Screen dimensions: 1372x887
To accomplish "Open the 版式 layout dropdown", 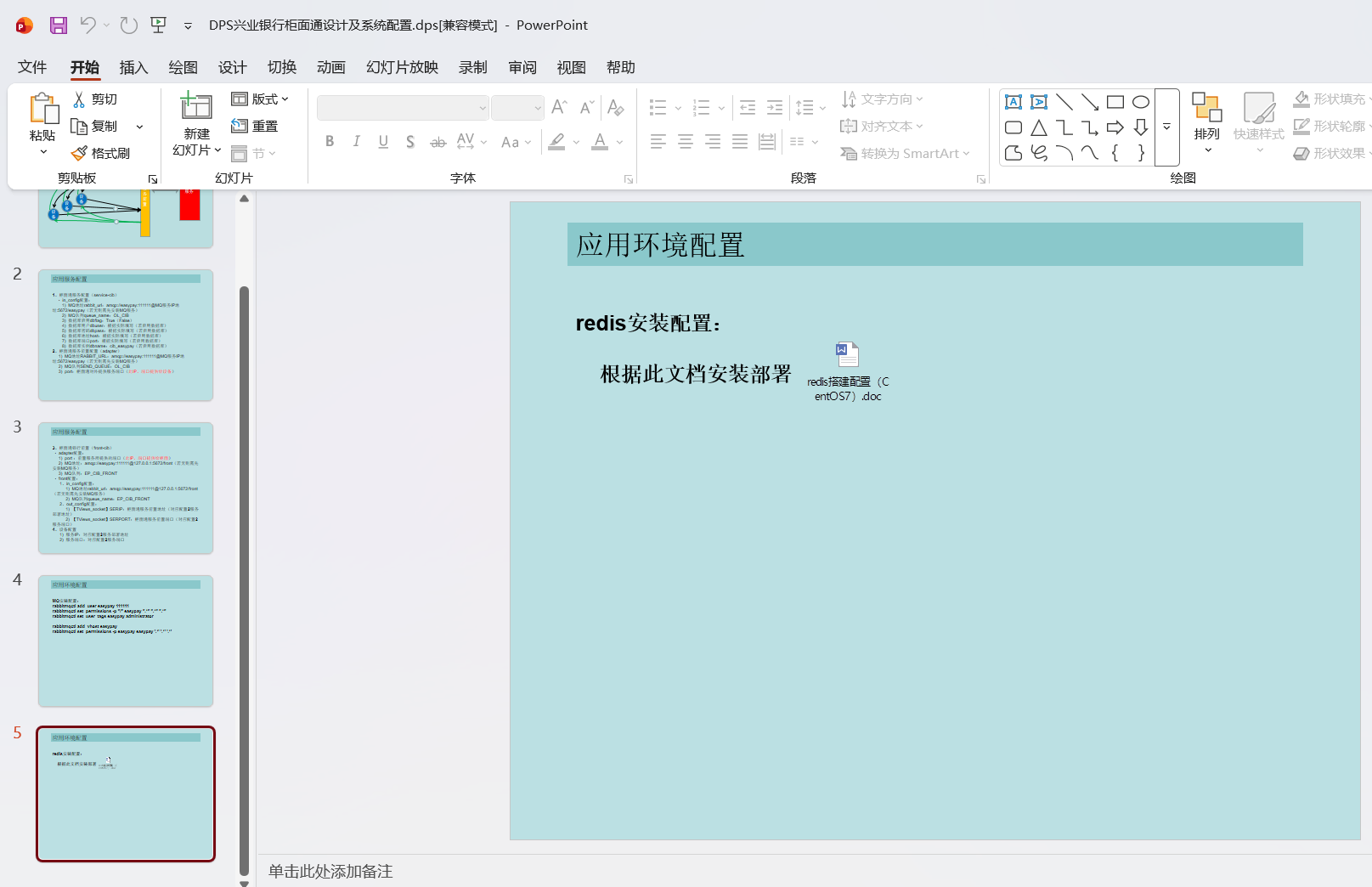I will [x=260, y=99].
